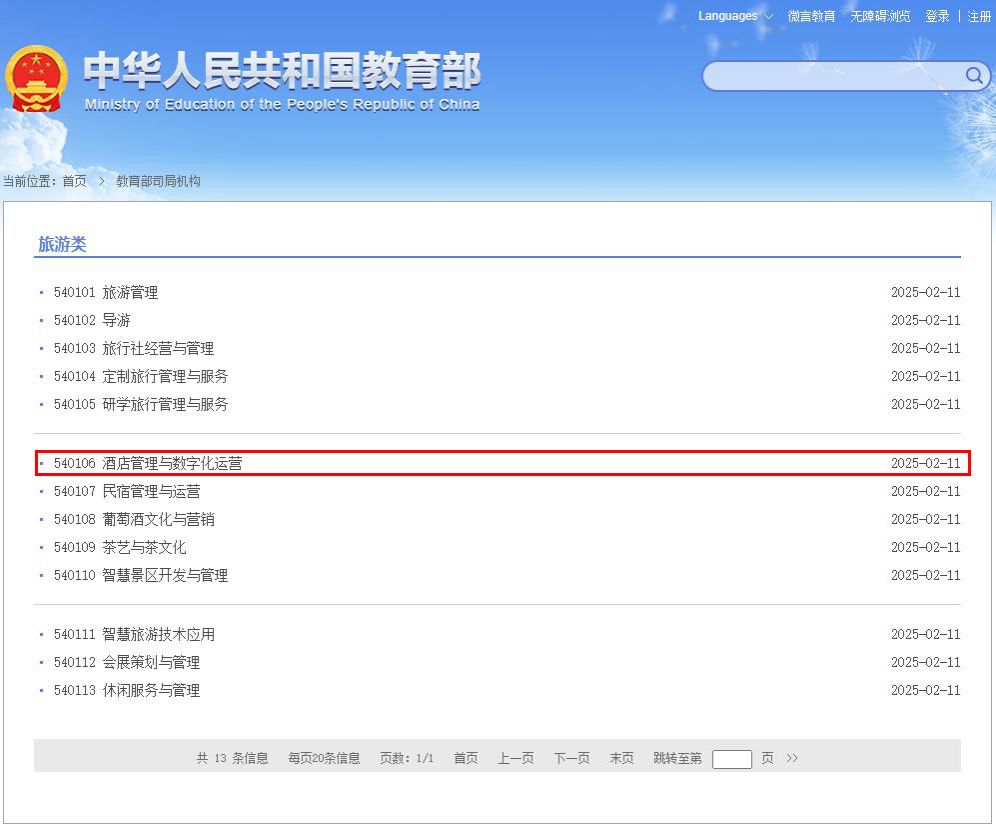996x831 pixels.
Task: Open 540101 旅游管理 entry
Action: coord(106,292)
